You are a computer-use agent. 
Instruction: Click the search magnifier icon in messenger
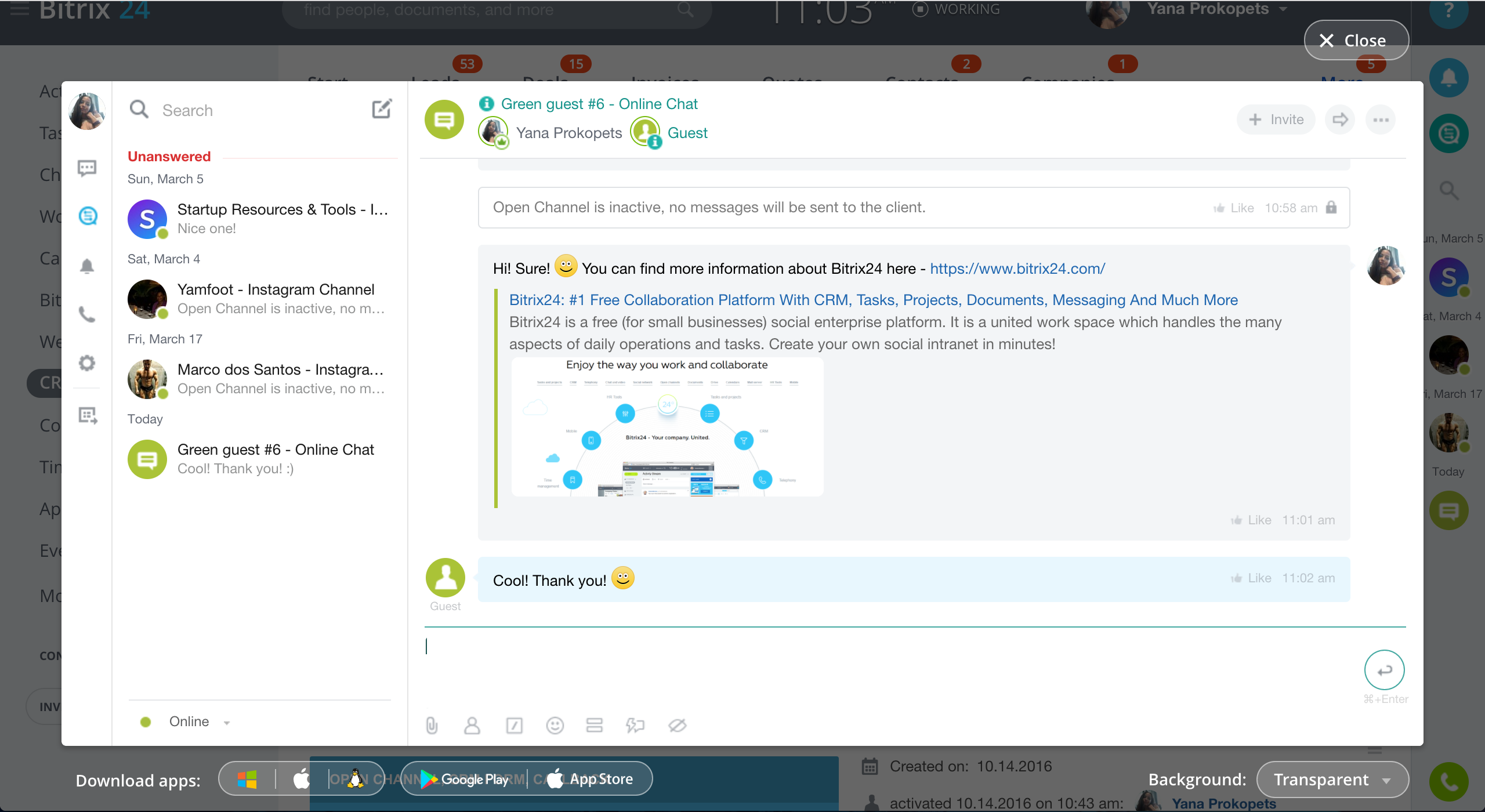click(x=139, y=109)
